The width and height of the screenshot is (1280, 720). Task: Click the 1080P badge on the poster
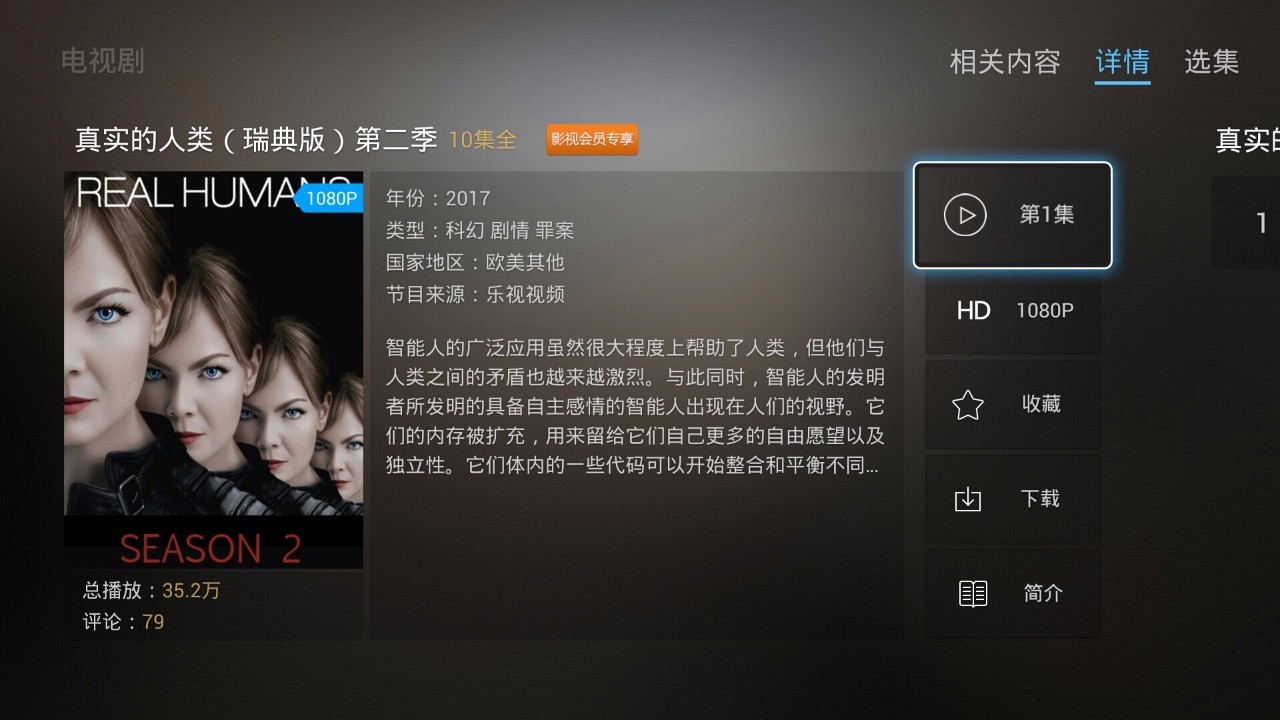point(331,198)
